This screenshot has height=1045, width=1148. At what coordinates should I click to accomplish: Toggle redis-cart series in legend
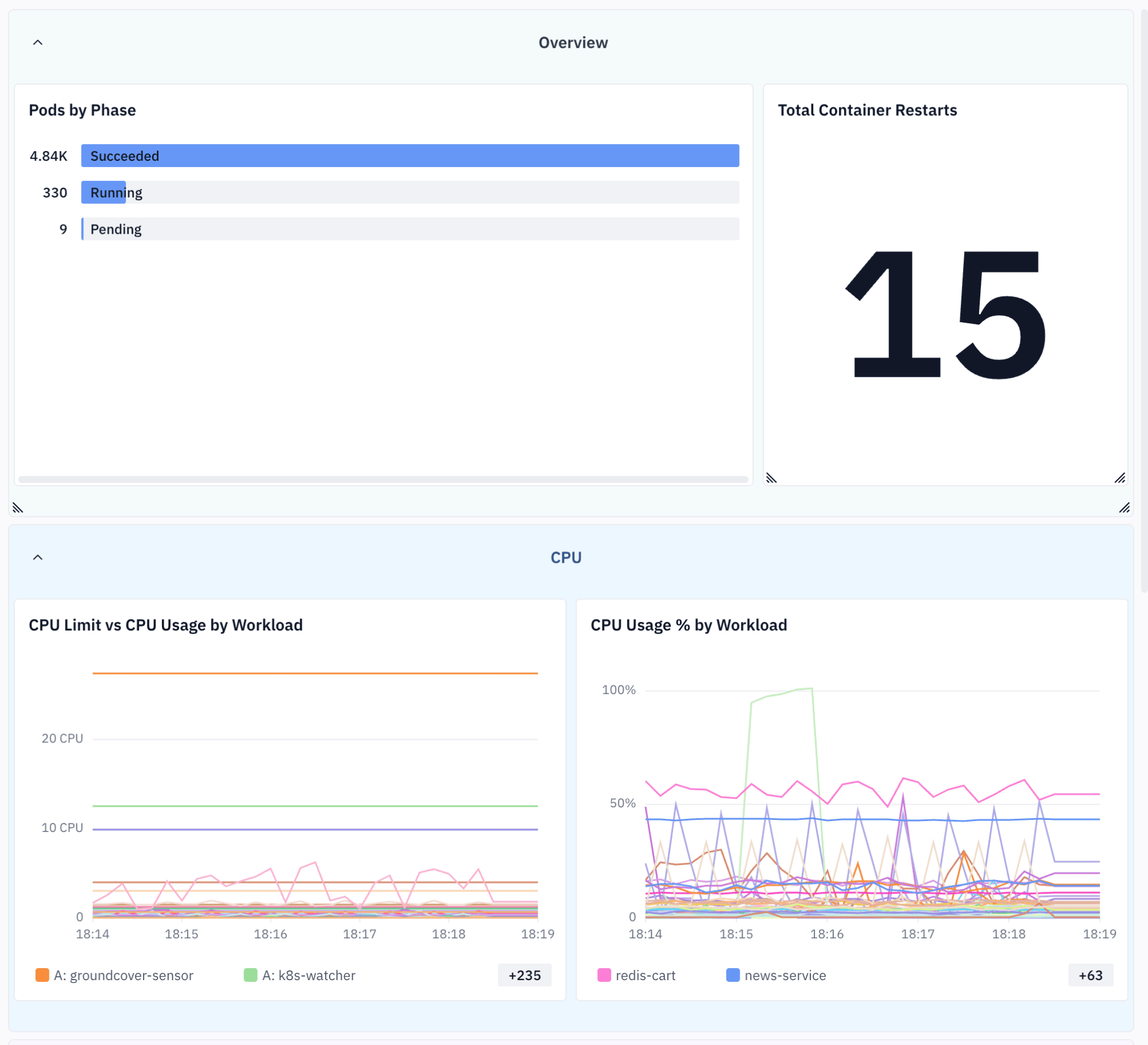click(x=636, y=976)
